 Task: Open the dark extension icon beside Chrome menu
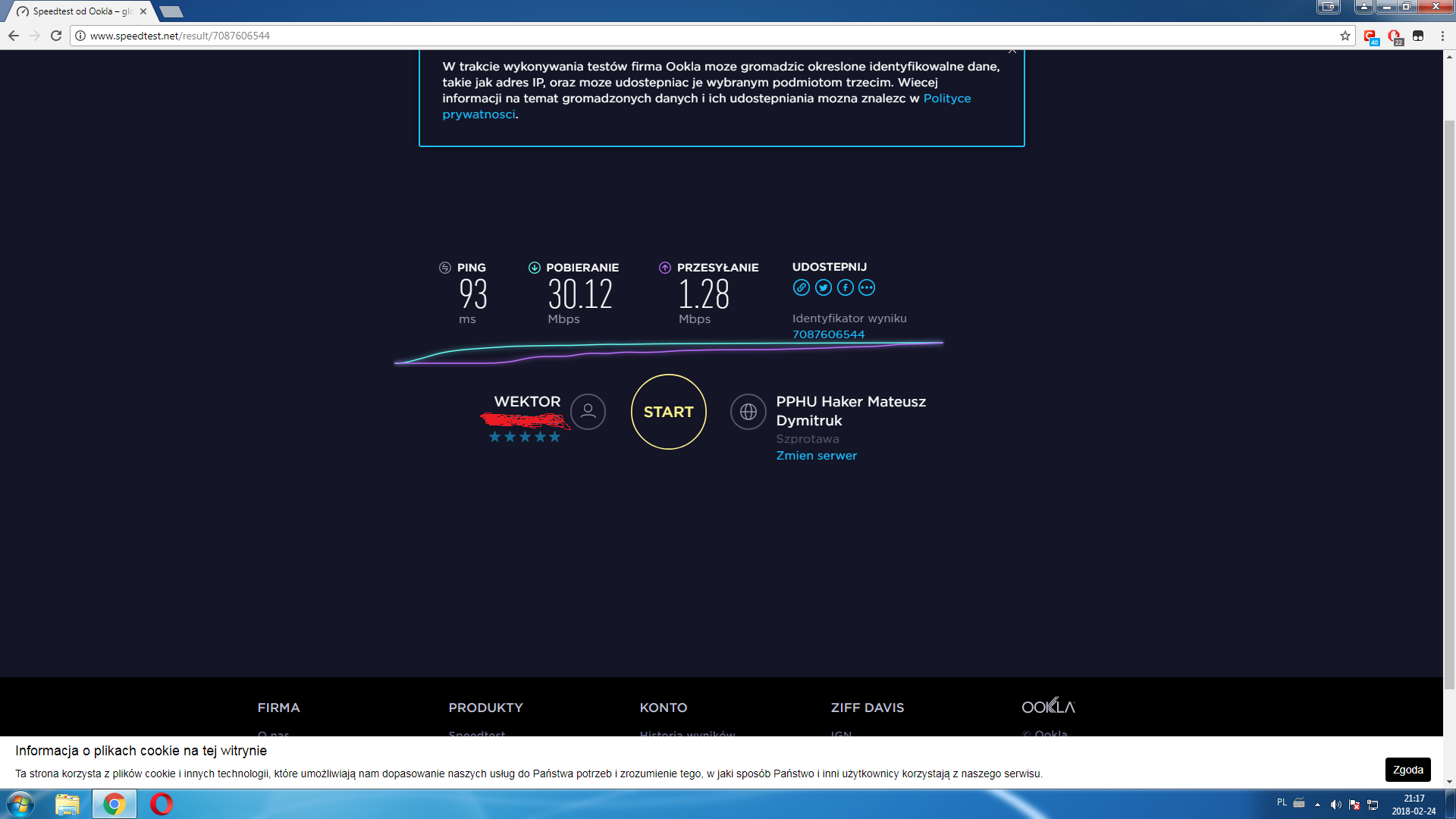click(1418, 36)
